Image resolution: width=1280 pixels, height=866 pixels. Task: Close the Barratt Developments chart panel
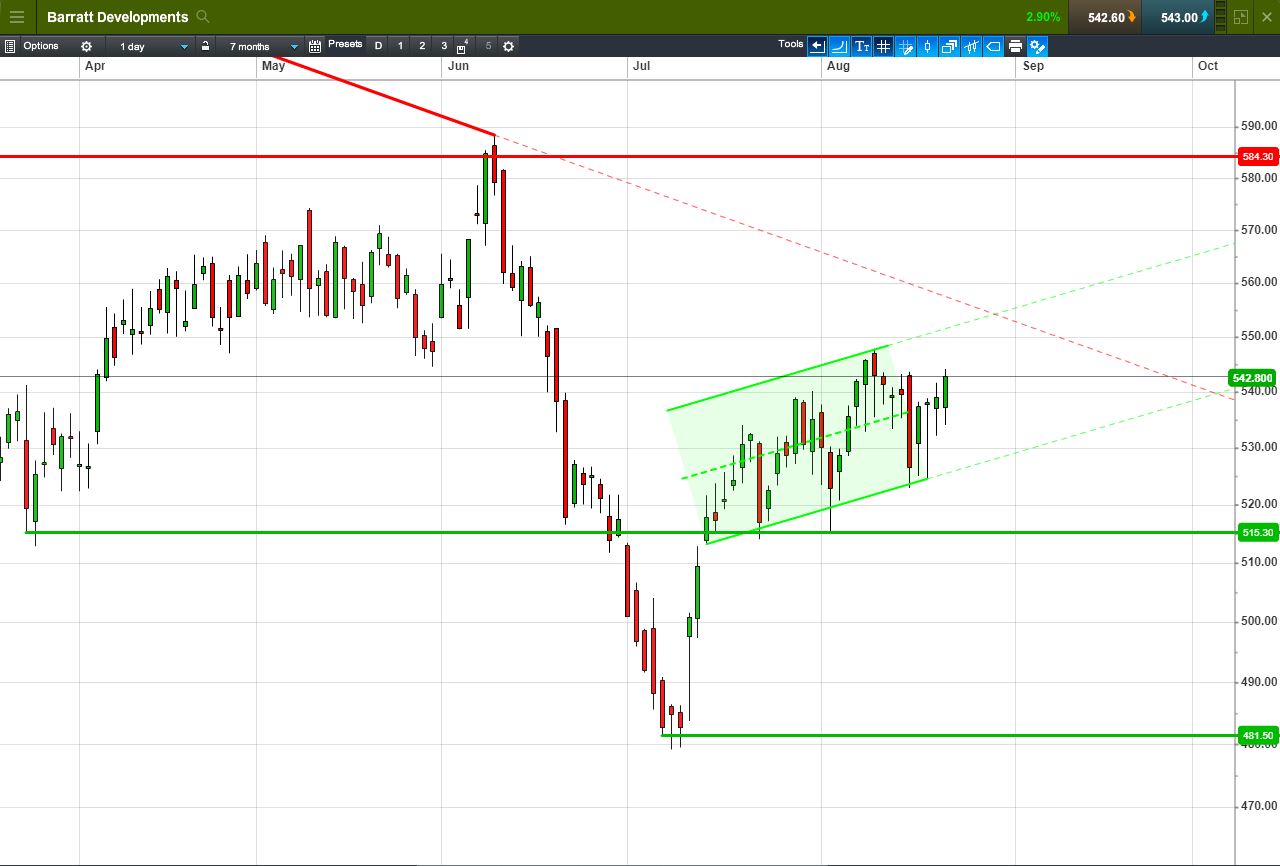[1266, 17]
